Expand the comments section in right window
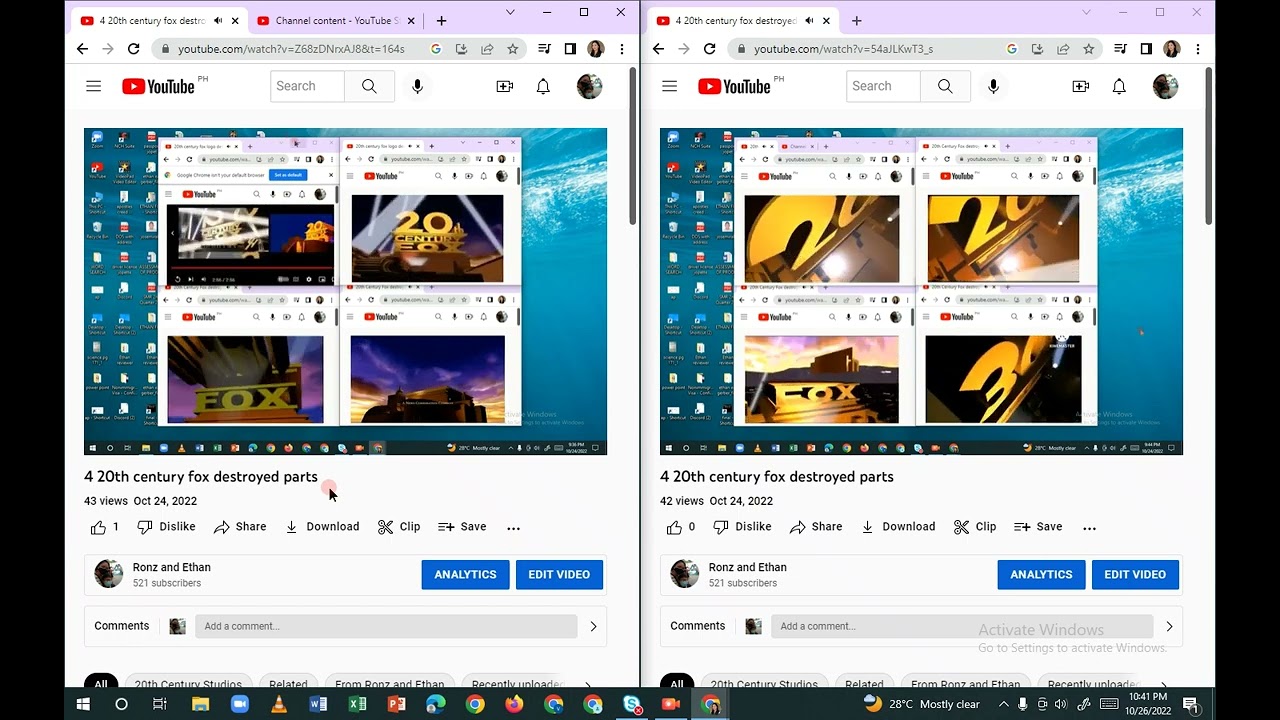The height and width of the screenshot is (720, 1280). coord(1169,626)
